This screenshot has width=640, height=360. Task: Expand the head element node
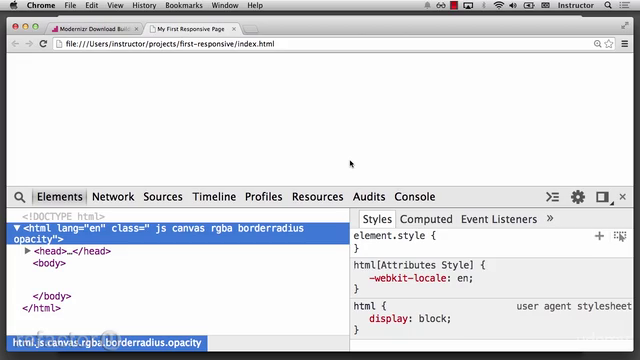[x=27, y=251]
